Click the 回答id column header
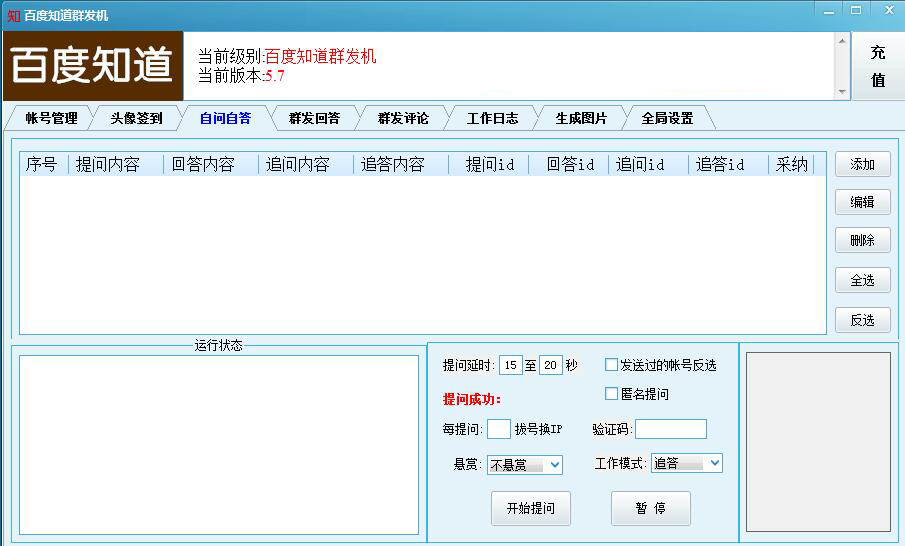 click(569, 164)
